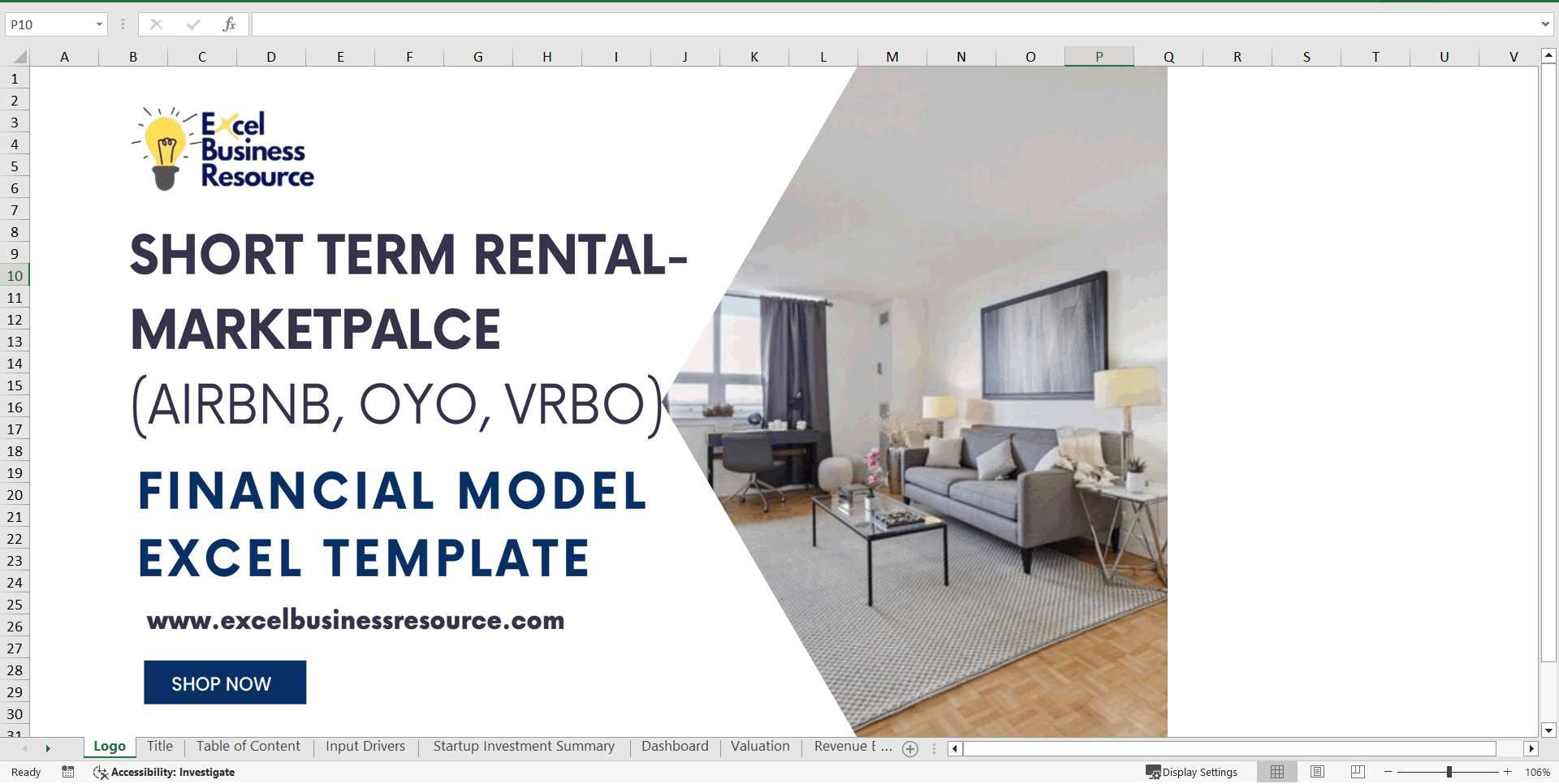Click vertical scrollbar down arrow
The width and height of the screenshot is (1559, 784).
(1548, 730)
